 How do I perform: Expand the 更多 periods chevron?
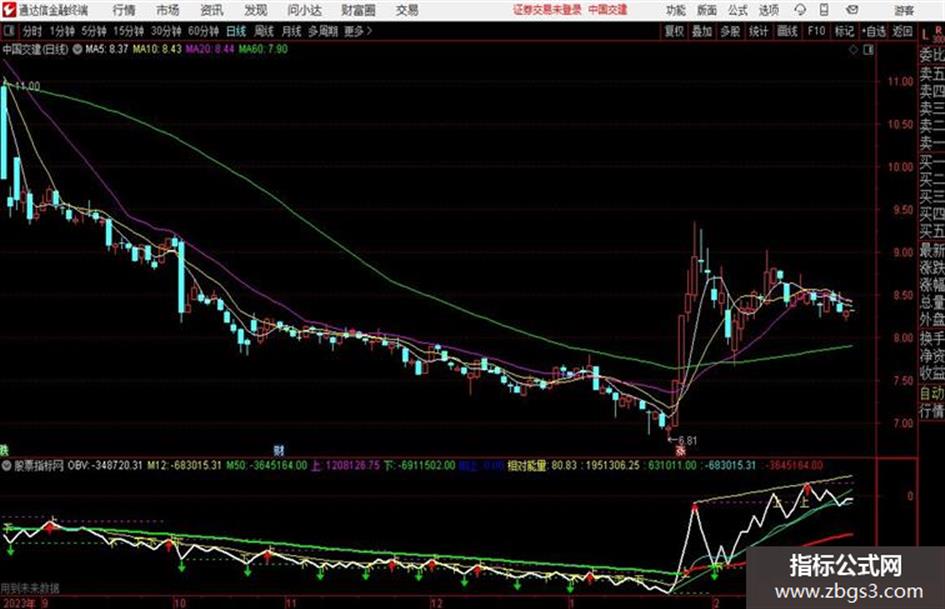(359, 31)
